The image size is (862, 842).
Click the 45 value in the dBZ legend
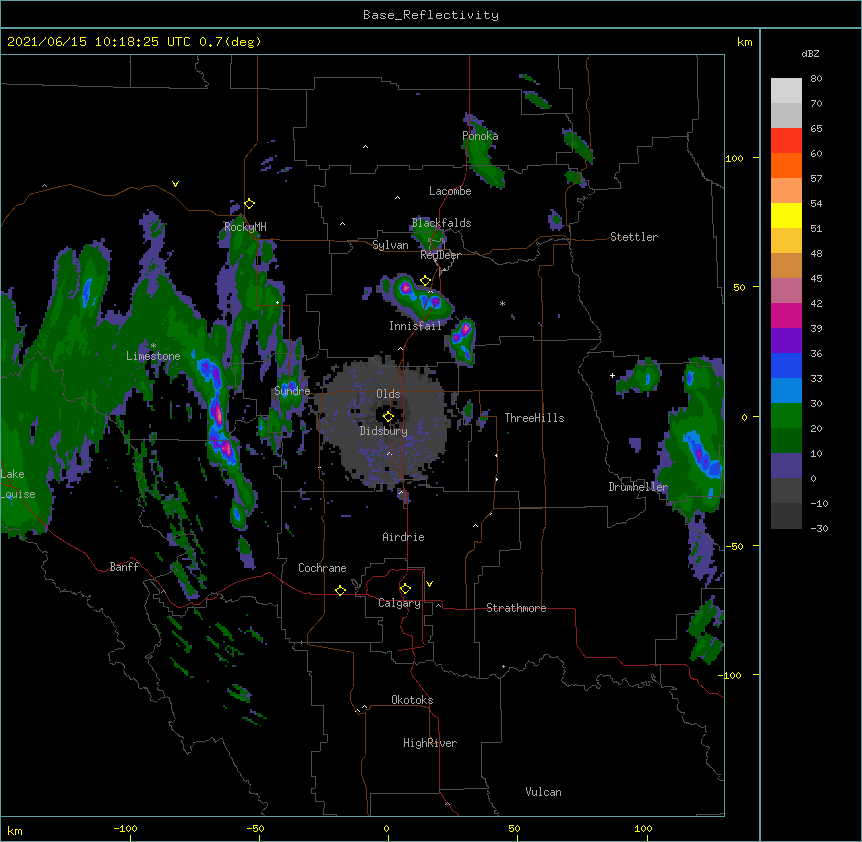click(x=816, y=279)
